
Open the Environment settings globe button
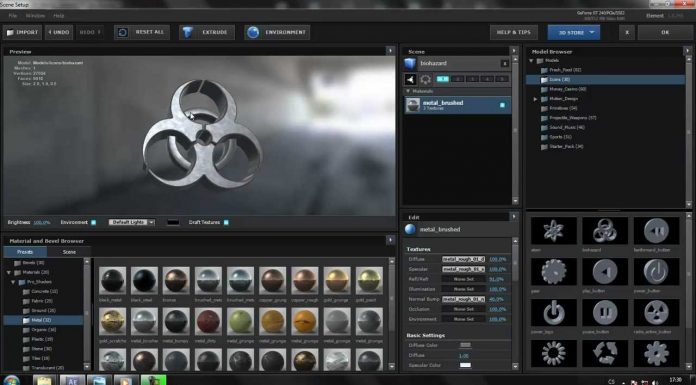[277, 32]
